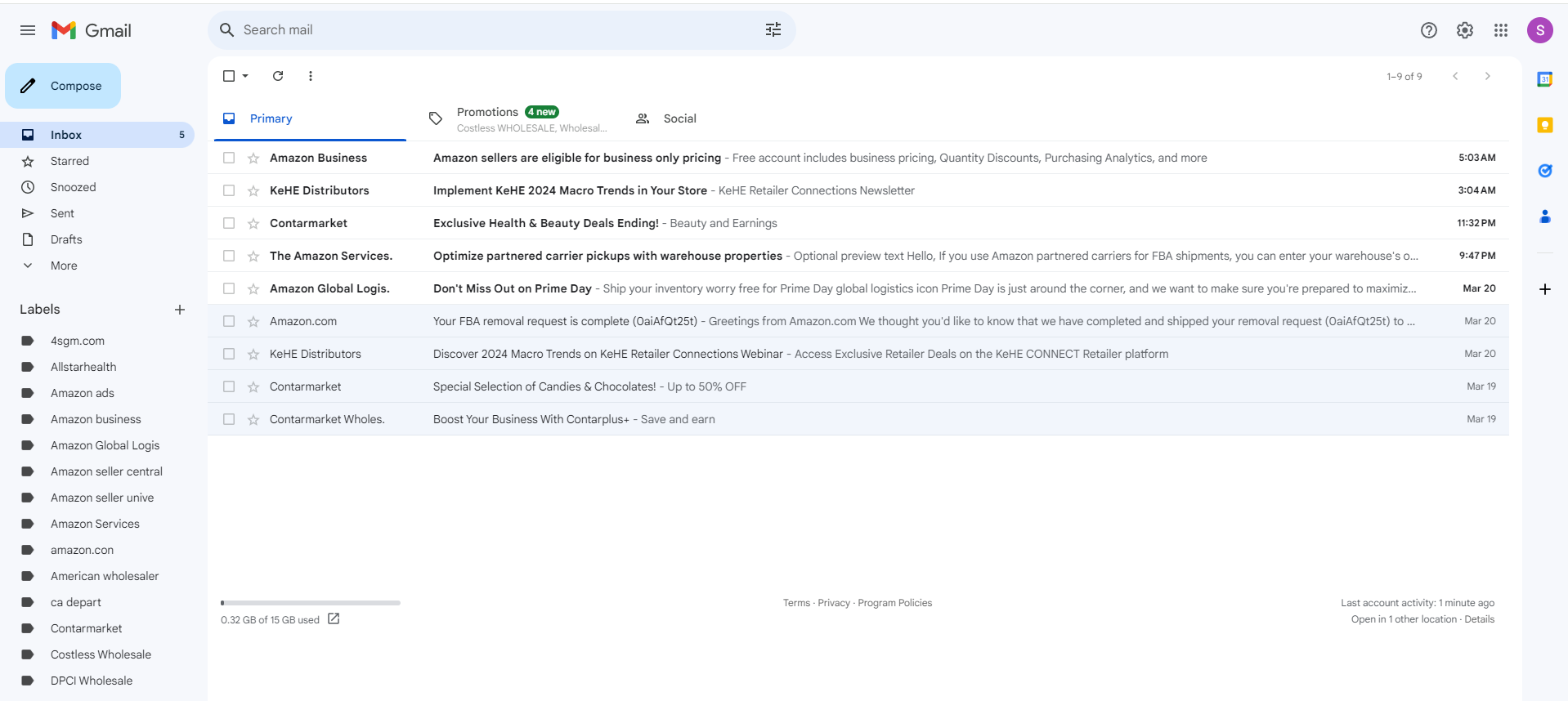The height and width of the screenshot is (701, 1568).
Task: Star the Contarmarket Wholes. email
Action: (253, 419)
